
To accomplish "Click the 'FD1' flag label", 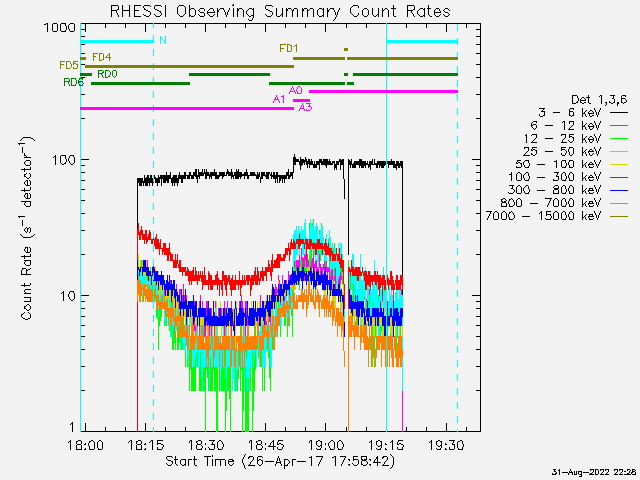I will coord(289,48).
